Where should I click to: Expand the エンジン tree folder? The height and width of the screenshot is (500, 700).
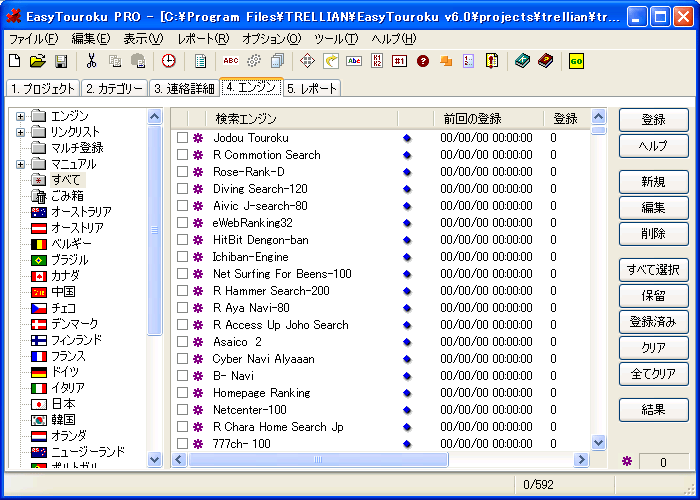[20, 116]
